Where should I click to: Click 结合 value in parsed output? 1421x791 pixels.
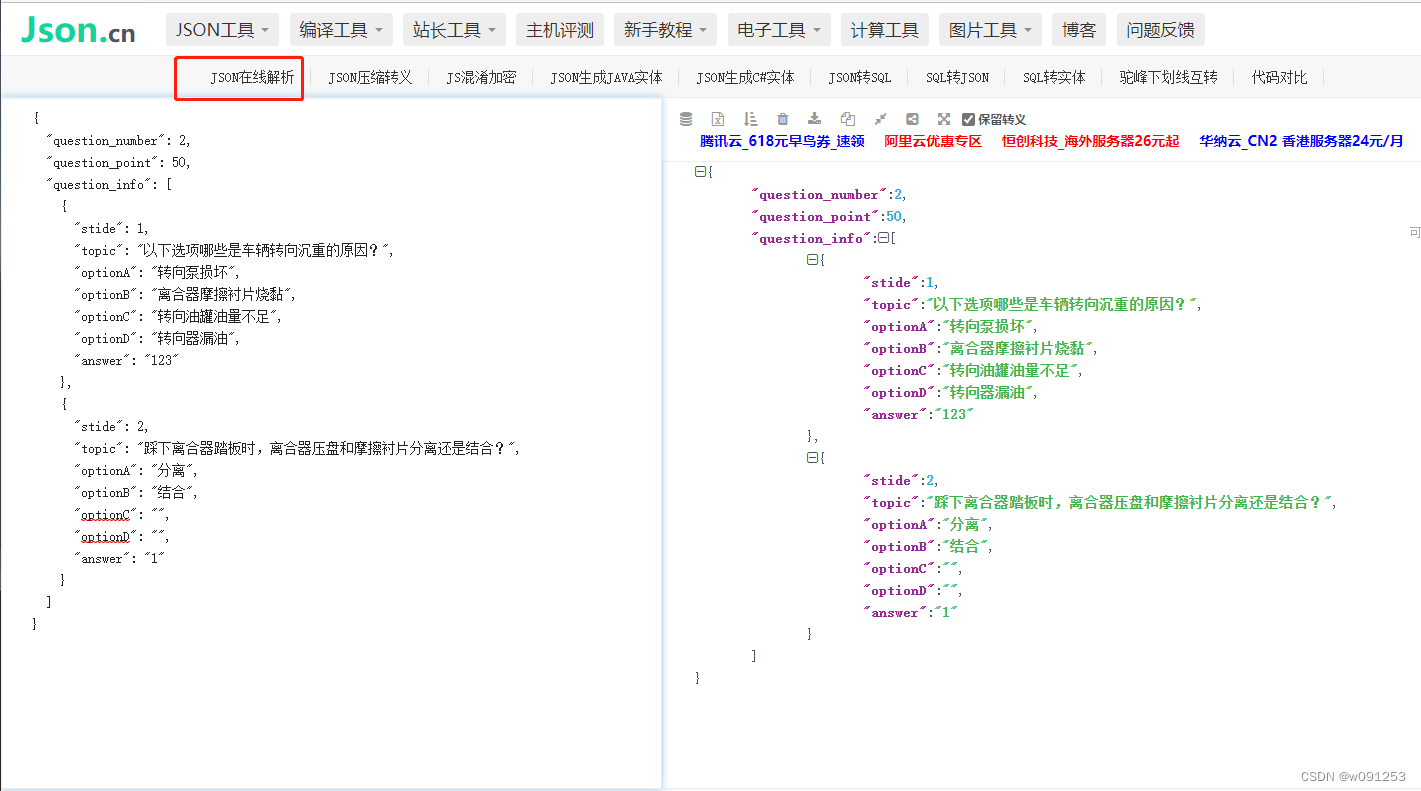964,546
